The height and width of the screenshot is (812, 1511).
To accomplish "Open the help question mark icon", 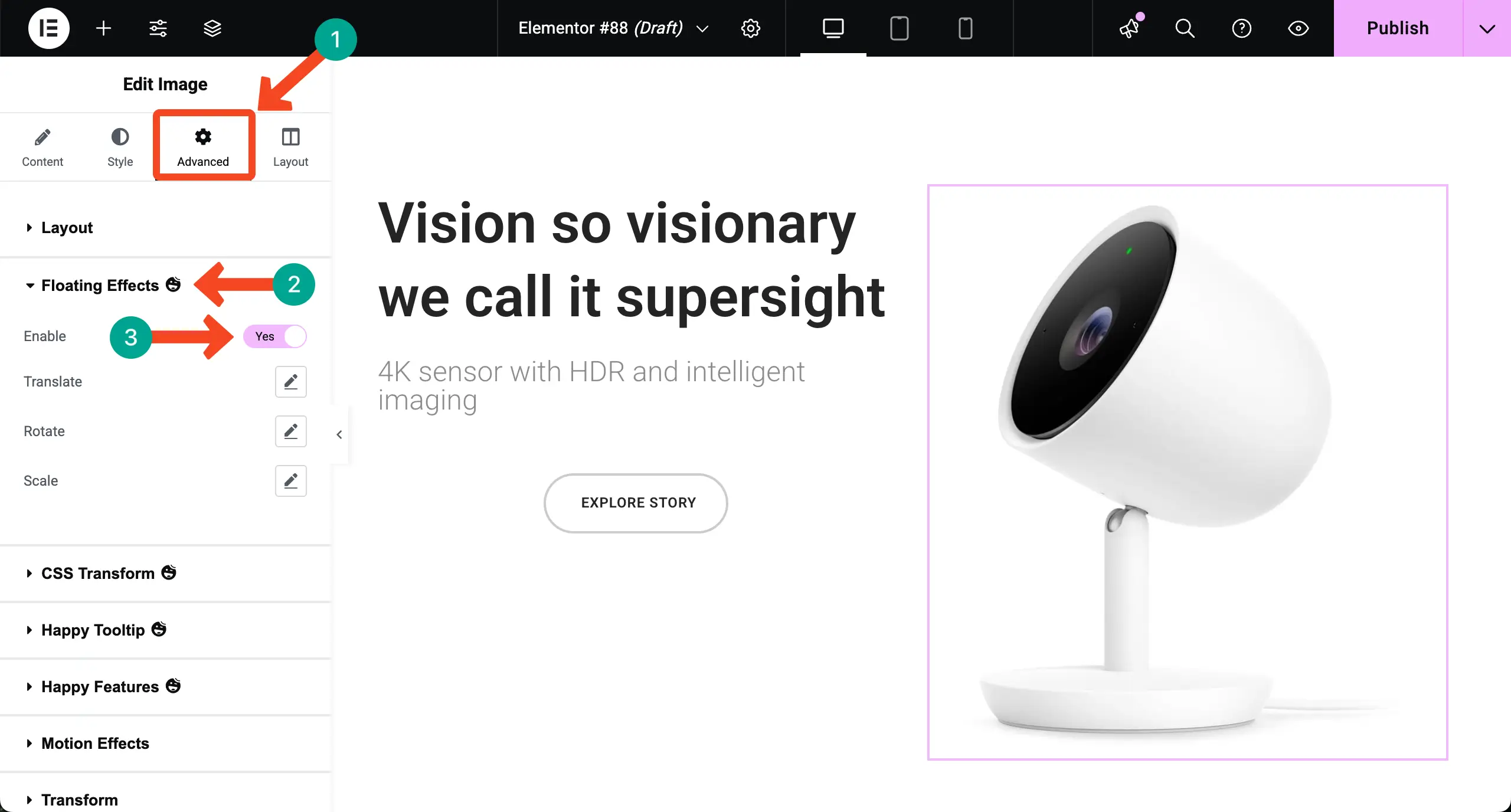I will (1241, 28).
